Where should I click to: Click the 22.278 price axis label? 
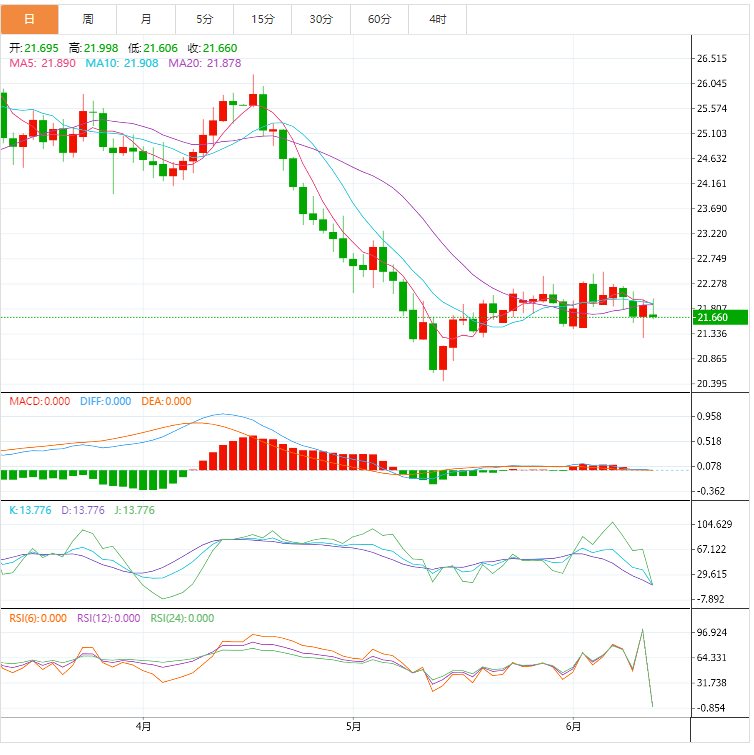click(x=712, y=284)
